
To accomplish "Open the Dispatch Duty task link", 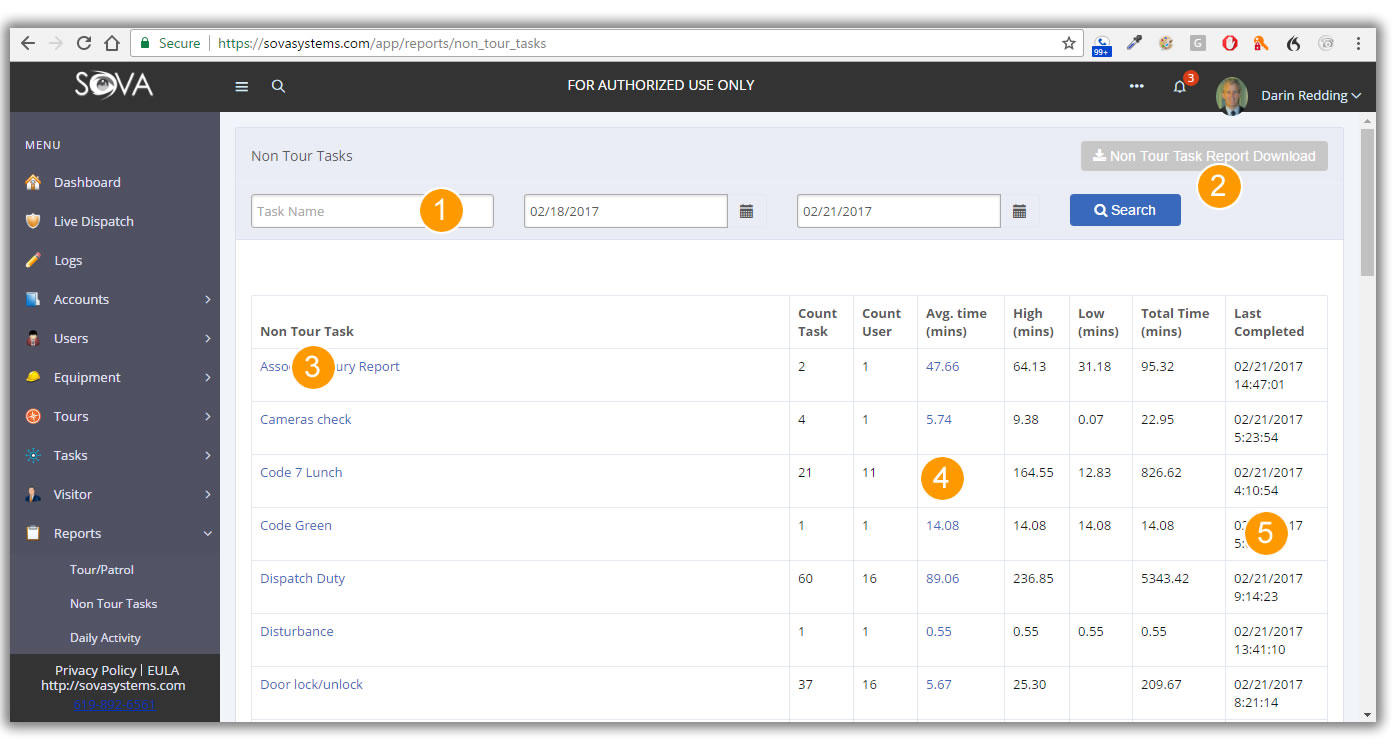I will (x=303, y=578).
